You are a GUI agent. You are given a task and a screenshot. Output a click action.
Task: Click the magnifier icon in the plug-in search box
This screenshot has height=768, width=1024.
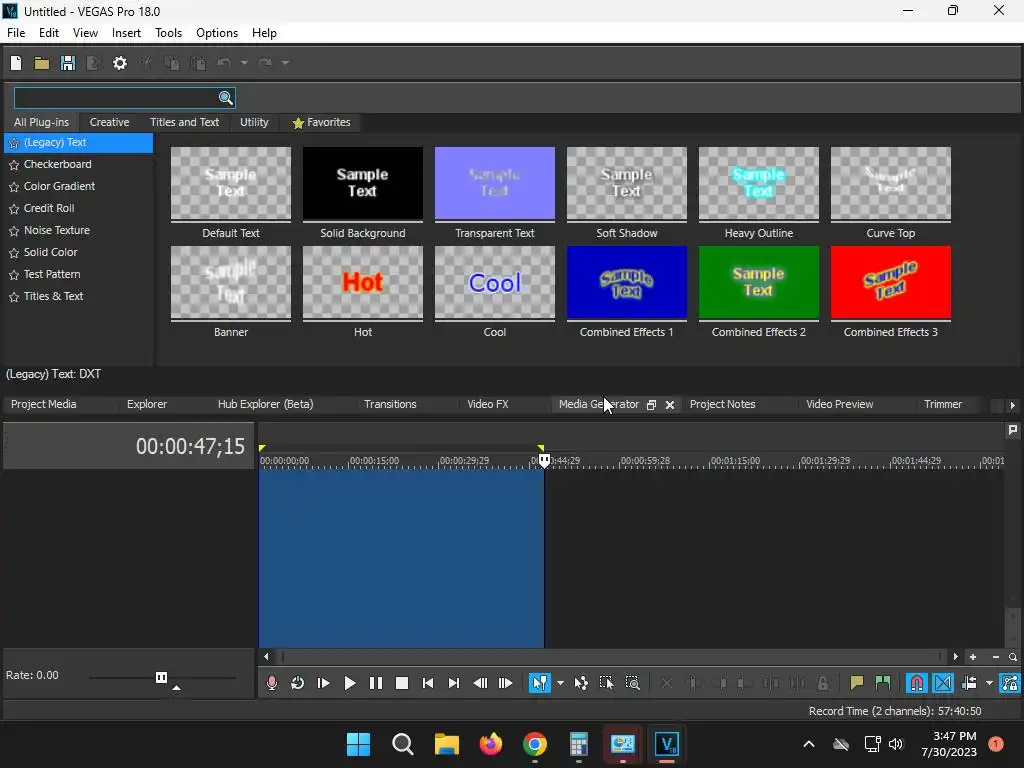click(225, 98)
